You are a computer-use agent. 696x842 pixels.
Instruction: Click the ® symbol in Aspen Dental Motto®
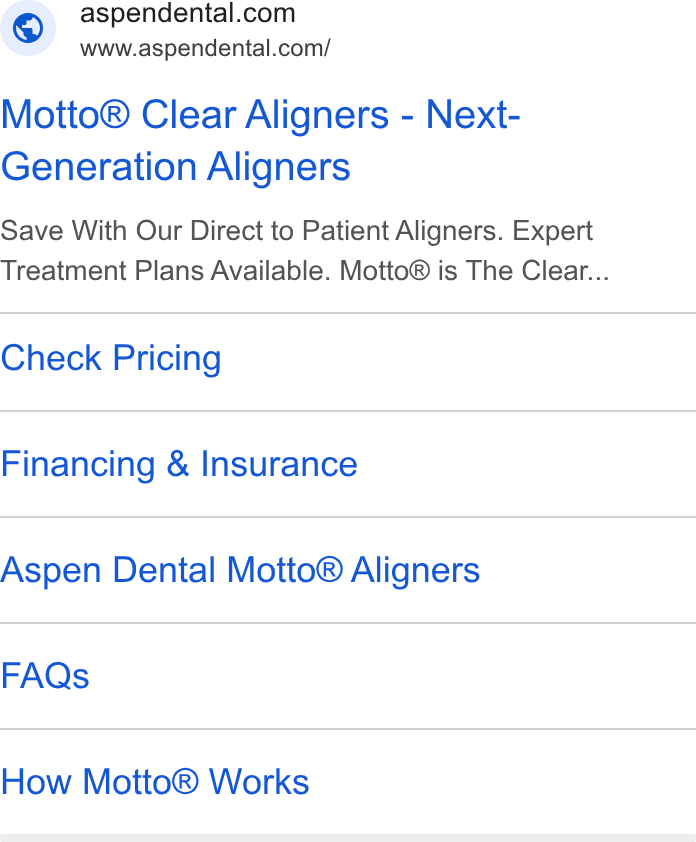(329, 568)
